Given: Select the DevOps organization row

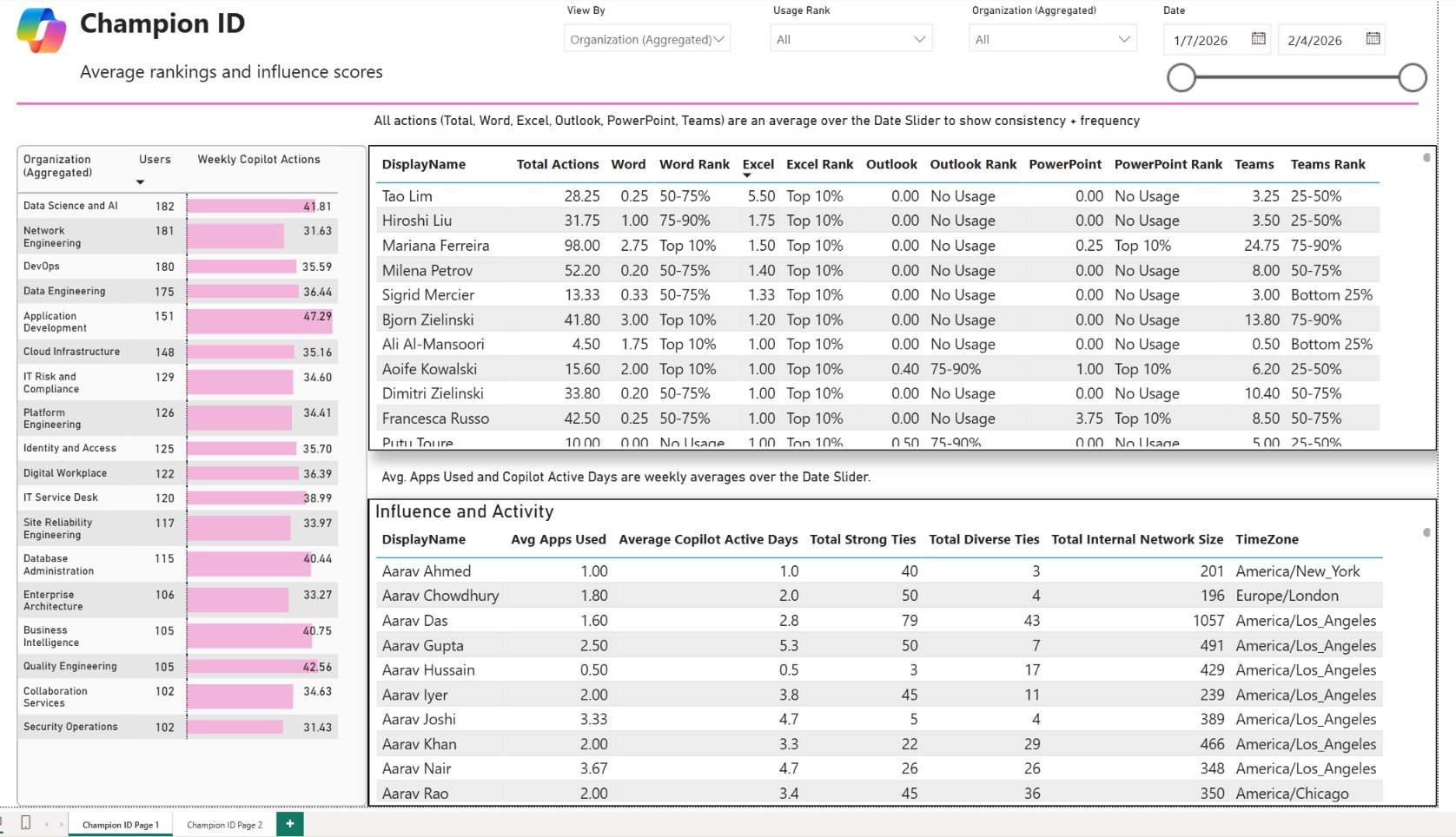Looking at the screenshot, I should (177, 267).
